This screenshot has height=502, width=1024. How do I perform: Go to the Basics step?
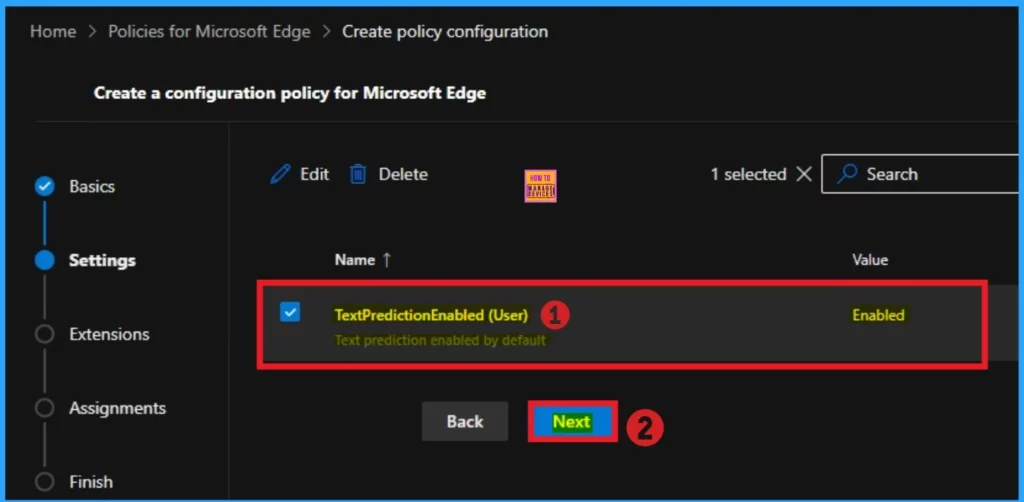point(92,187)
